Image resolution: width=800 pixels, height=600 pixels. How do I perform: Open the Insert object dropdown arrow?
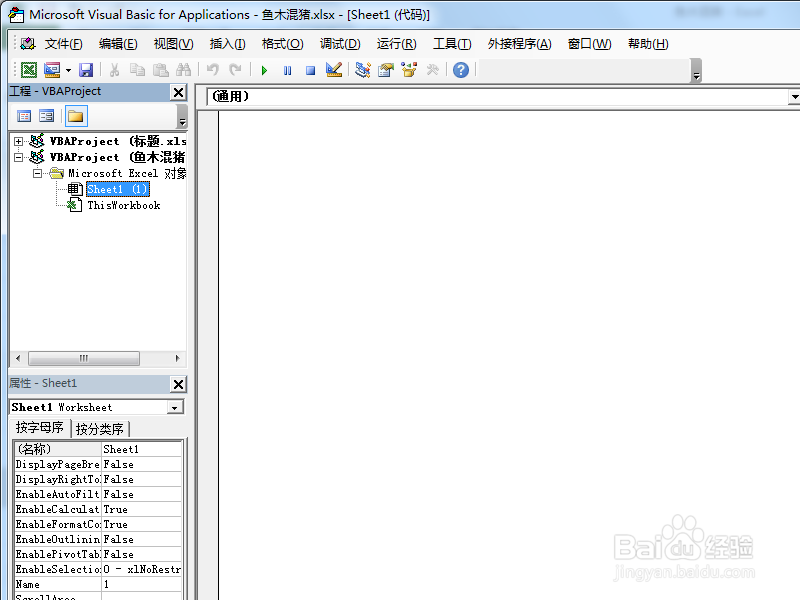(x=68, y=70)
